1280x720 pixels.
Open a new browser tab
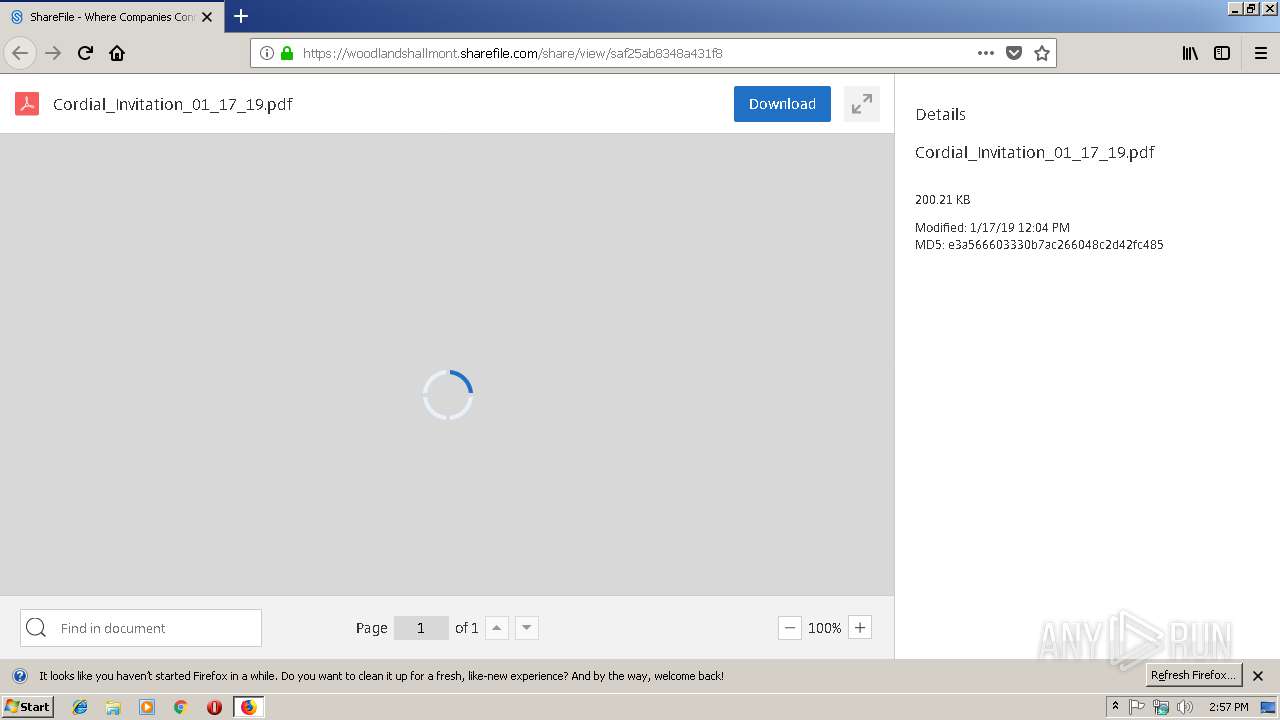[x=241, y=16]
